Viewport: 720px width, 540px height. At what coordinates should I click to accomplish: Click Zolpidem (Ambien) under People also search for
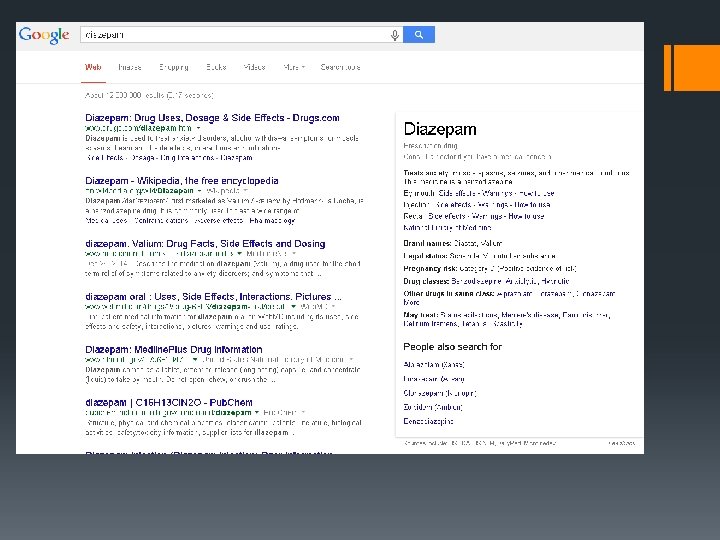433,407
